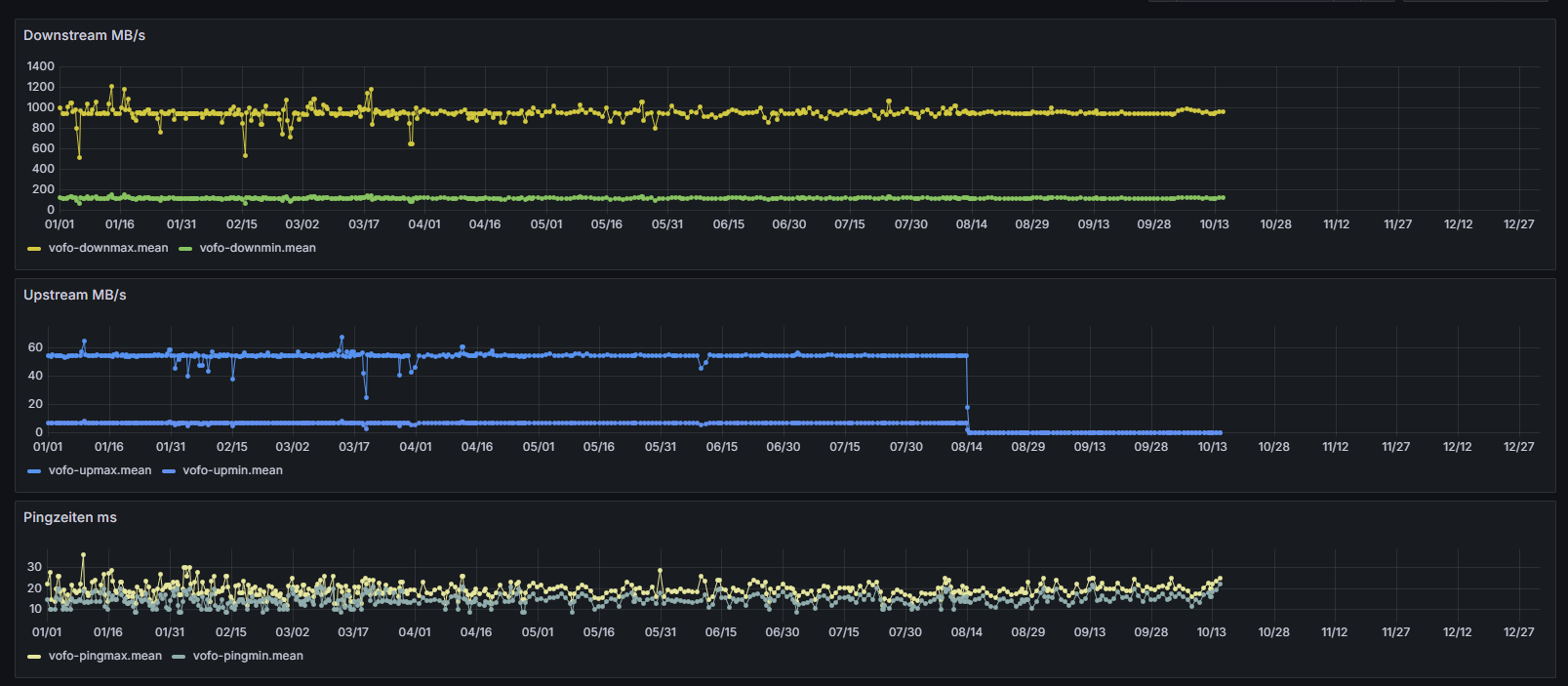
Task: Change series color via vofo-upmin.mean swatch
Action: point(169,471)
